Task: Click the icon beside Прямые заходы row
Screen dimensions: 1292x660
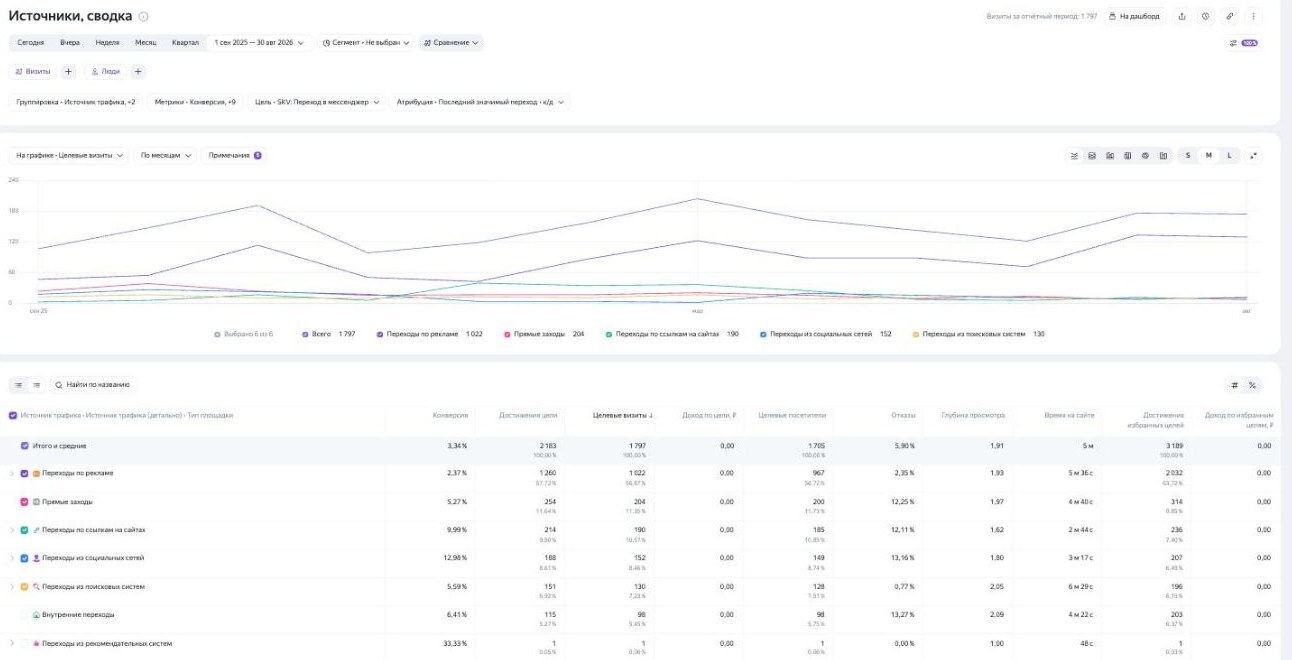Action: [37, 502]
